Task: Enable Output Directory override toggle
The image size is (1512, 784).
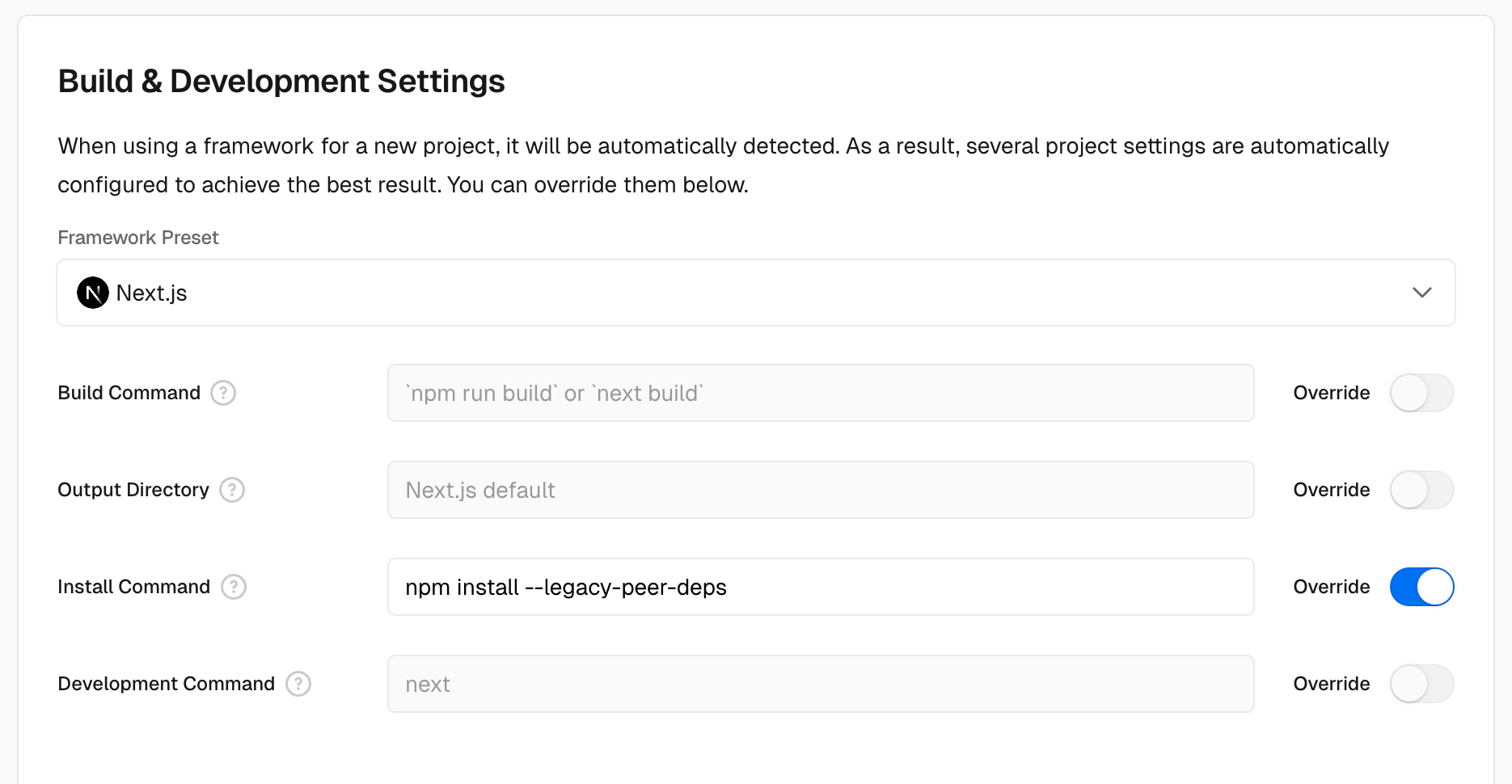Action: [1421, 490]
